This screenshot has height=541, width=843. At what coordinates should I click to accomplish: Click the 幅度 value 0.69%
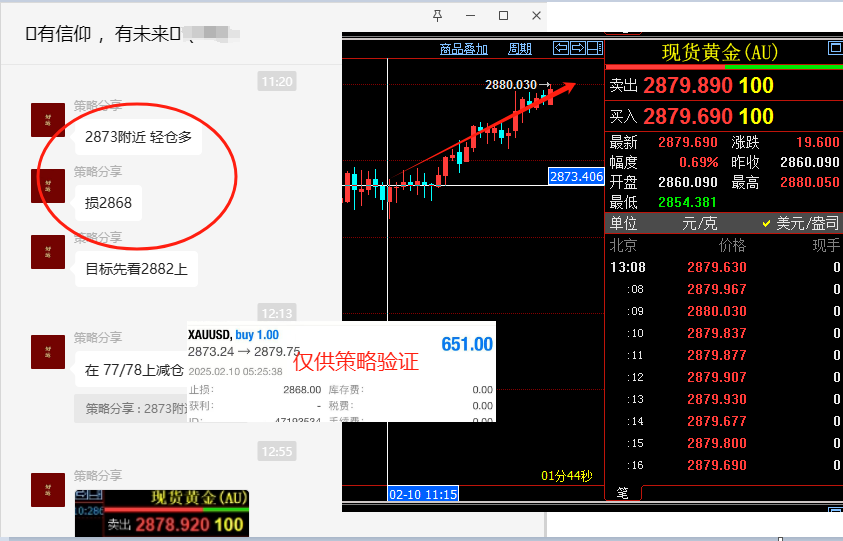pyautogui.click(x=698, y=162)
